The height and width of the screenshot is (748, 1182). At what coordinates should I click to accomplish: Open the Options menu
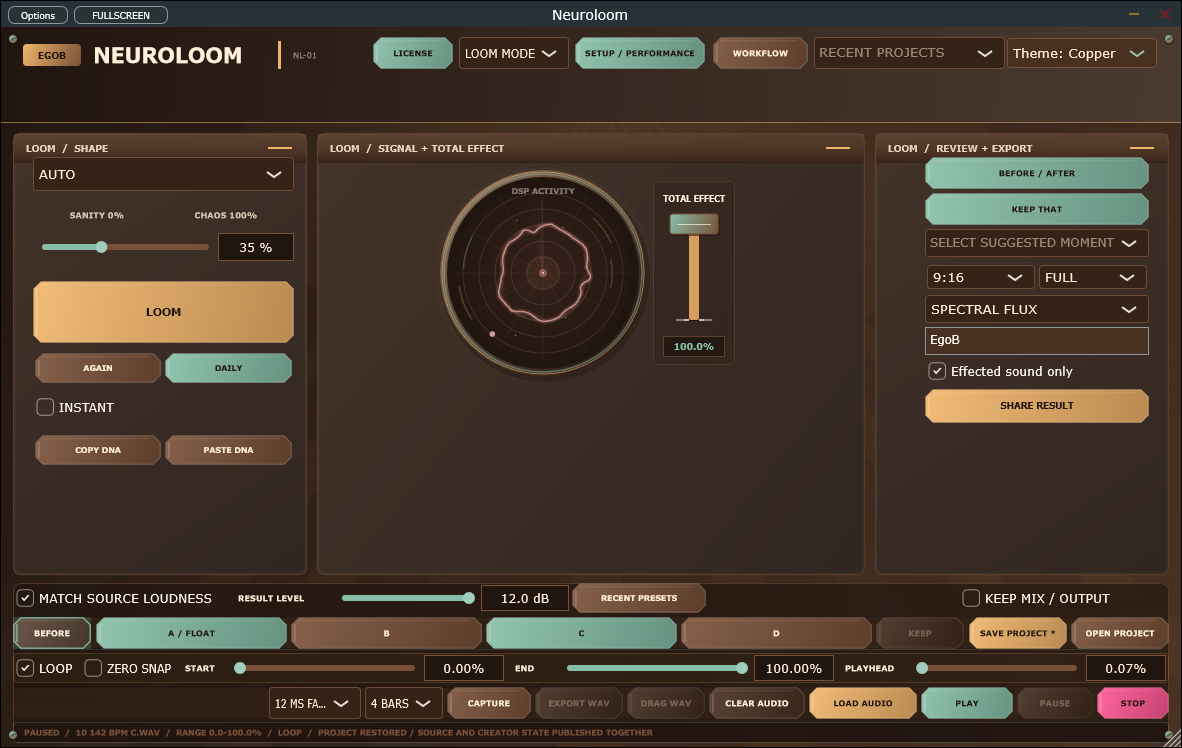tap(38, 15)
